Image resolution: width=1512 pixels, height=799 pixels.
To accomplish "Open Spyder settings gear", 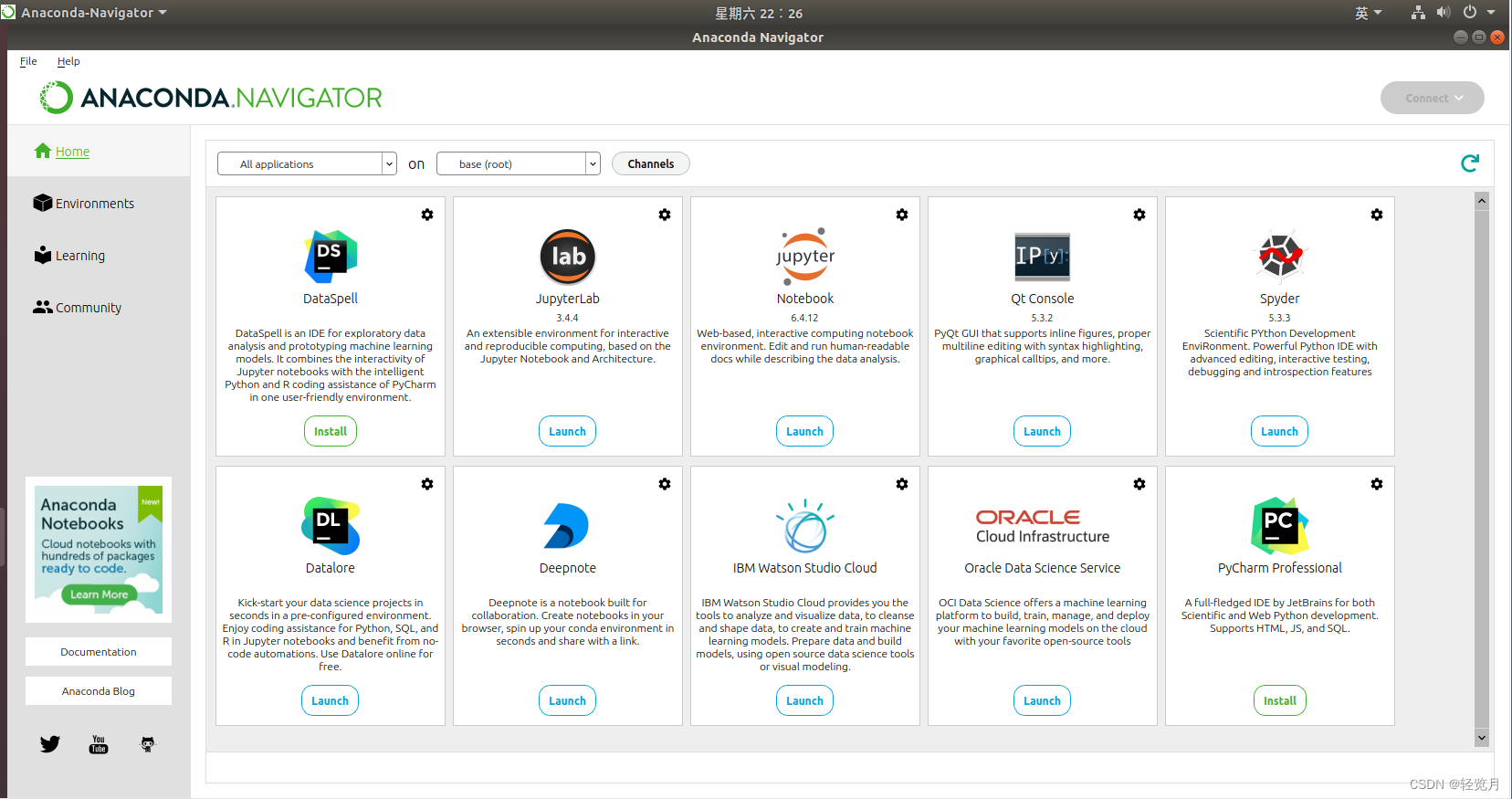I will [1377, 215].
